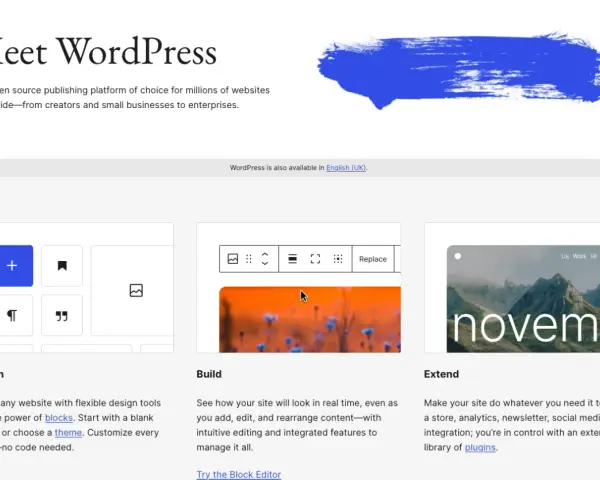Click the move up/down arrows in toolbar
600x480 pixels.
point(265,259)
